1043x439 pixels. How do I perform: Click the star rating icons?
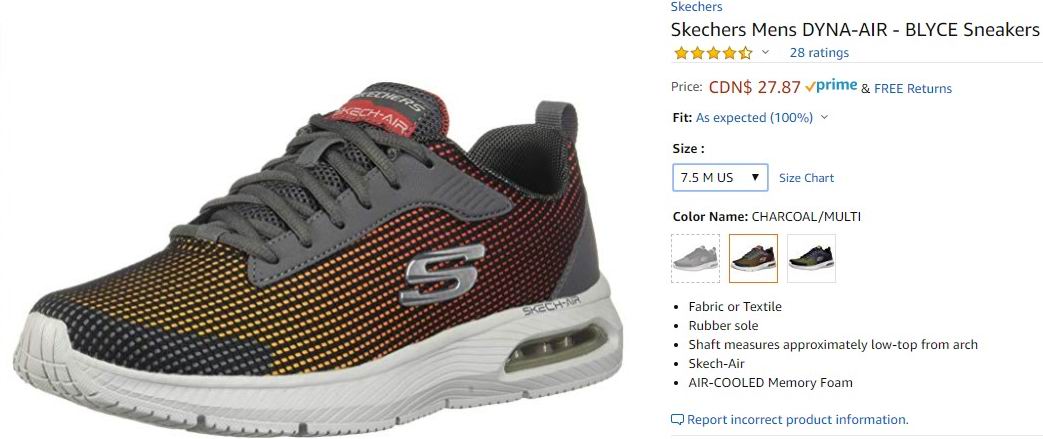coord(712,53)
